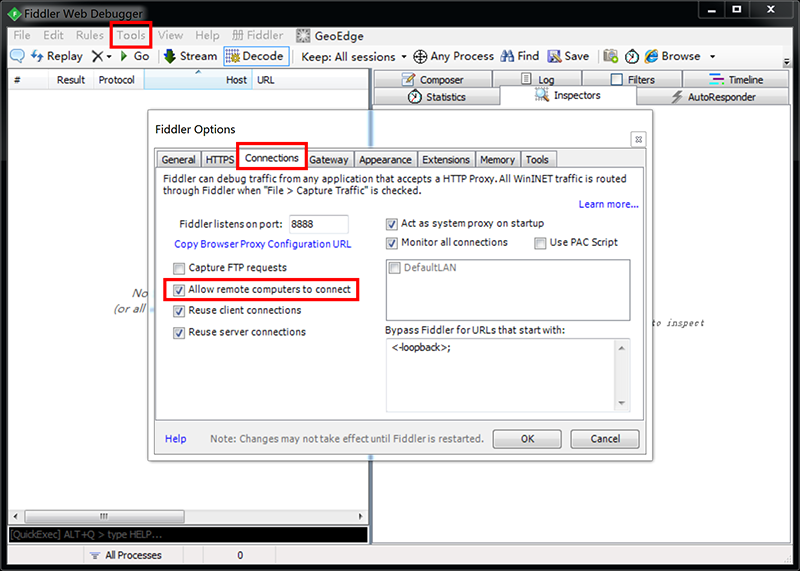Toggle the Decode button

tap(257, 56)
